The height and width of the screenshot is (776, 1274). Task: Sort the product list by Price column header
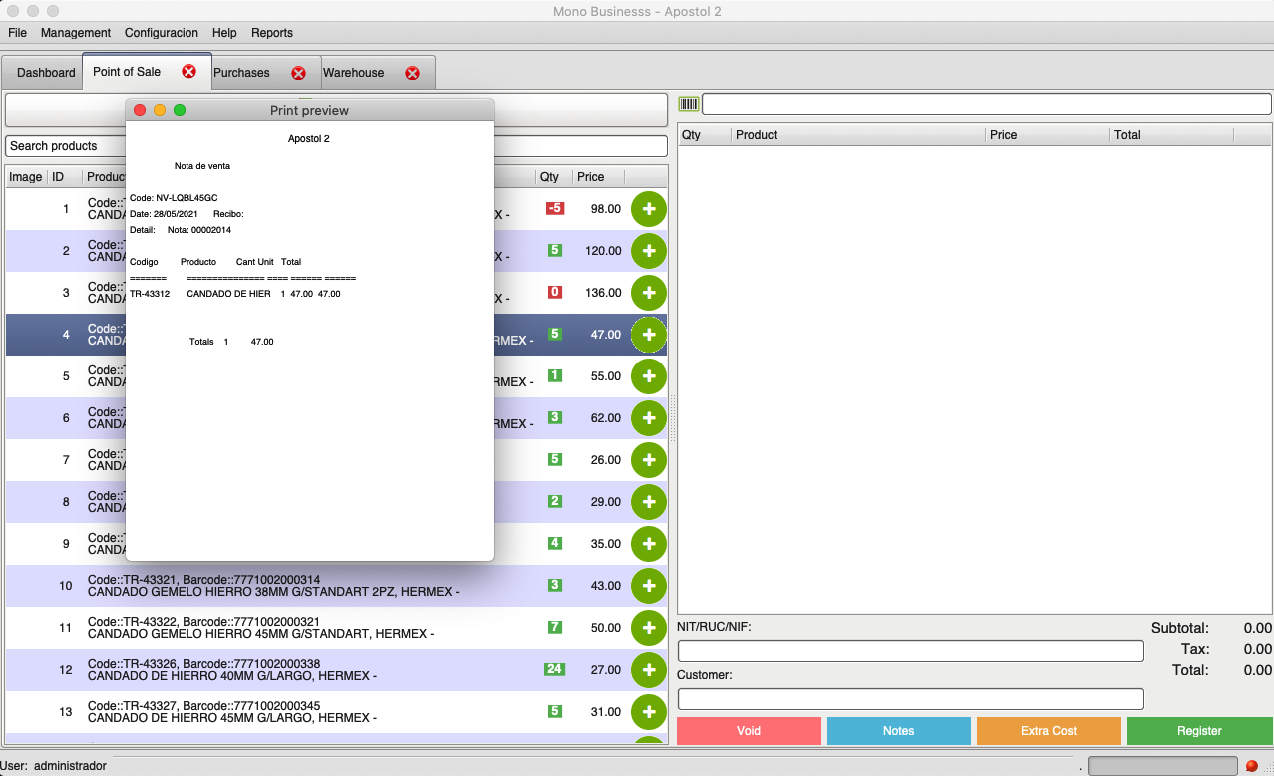pyautogui.click(x=597, y=177)
